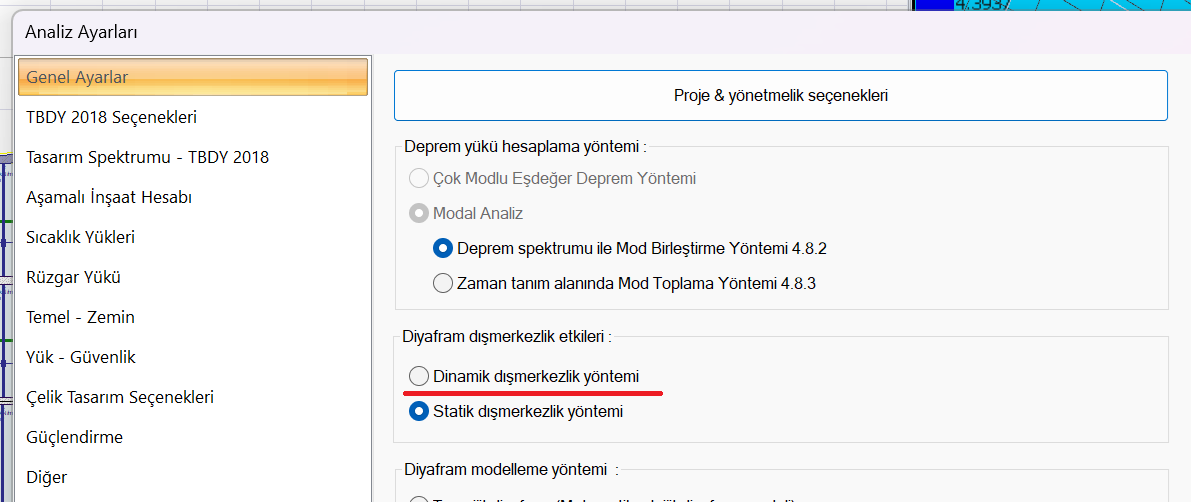Select Diğer in the sidebar
This screenshot has width=1191, height=502.
pyautogui.click(x=46, y=477)
